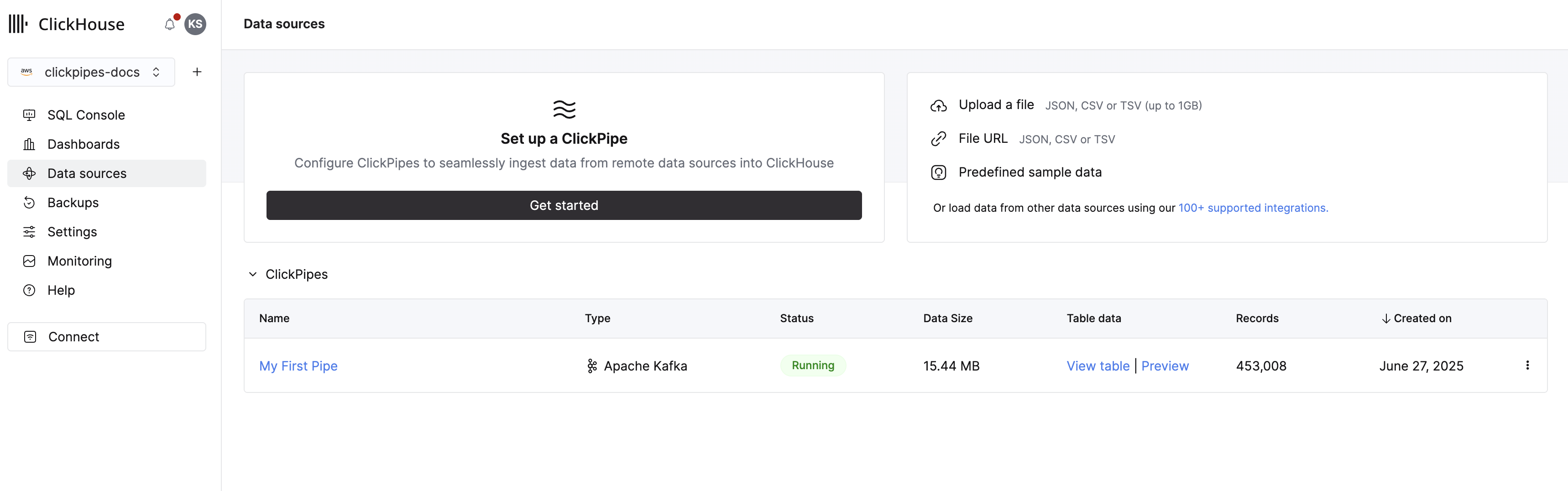
Task: Open the clickpipes-docs service dropdown
Action: click(x=91, y=72)
